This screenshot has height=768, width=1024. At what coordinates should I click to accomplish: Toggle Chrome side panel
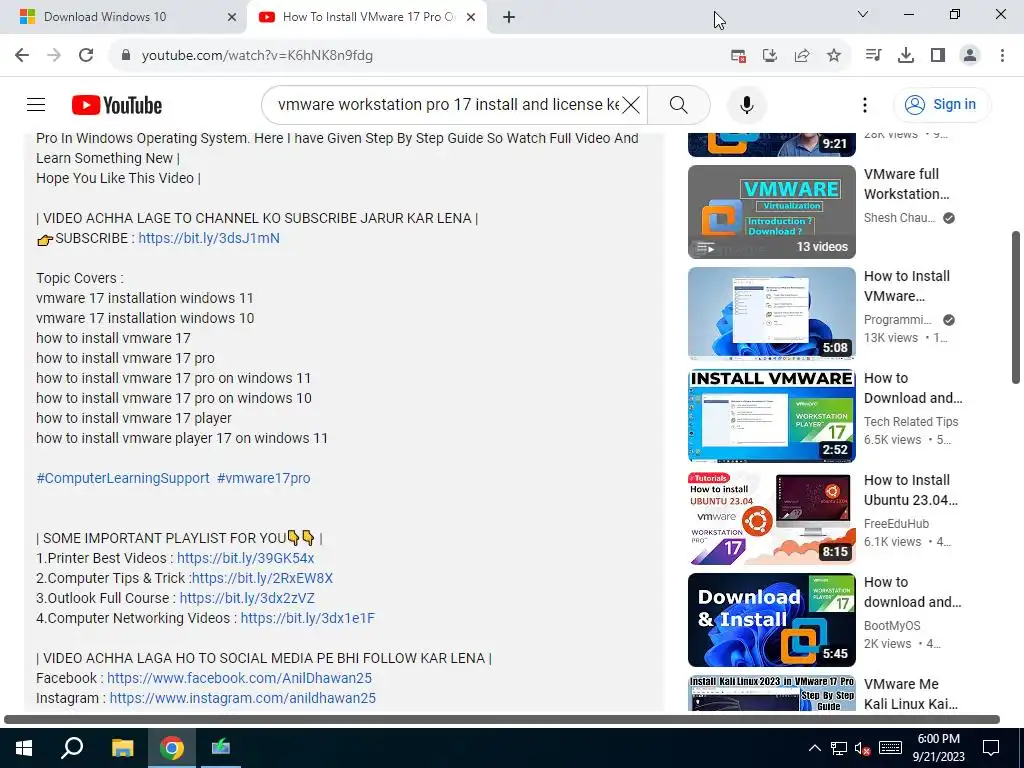click(x=938, y=56)
